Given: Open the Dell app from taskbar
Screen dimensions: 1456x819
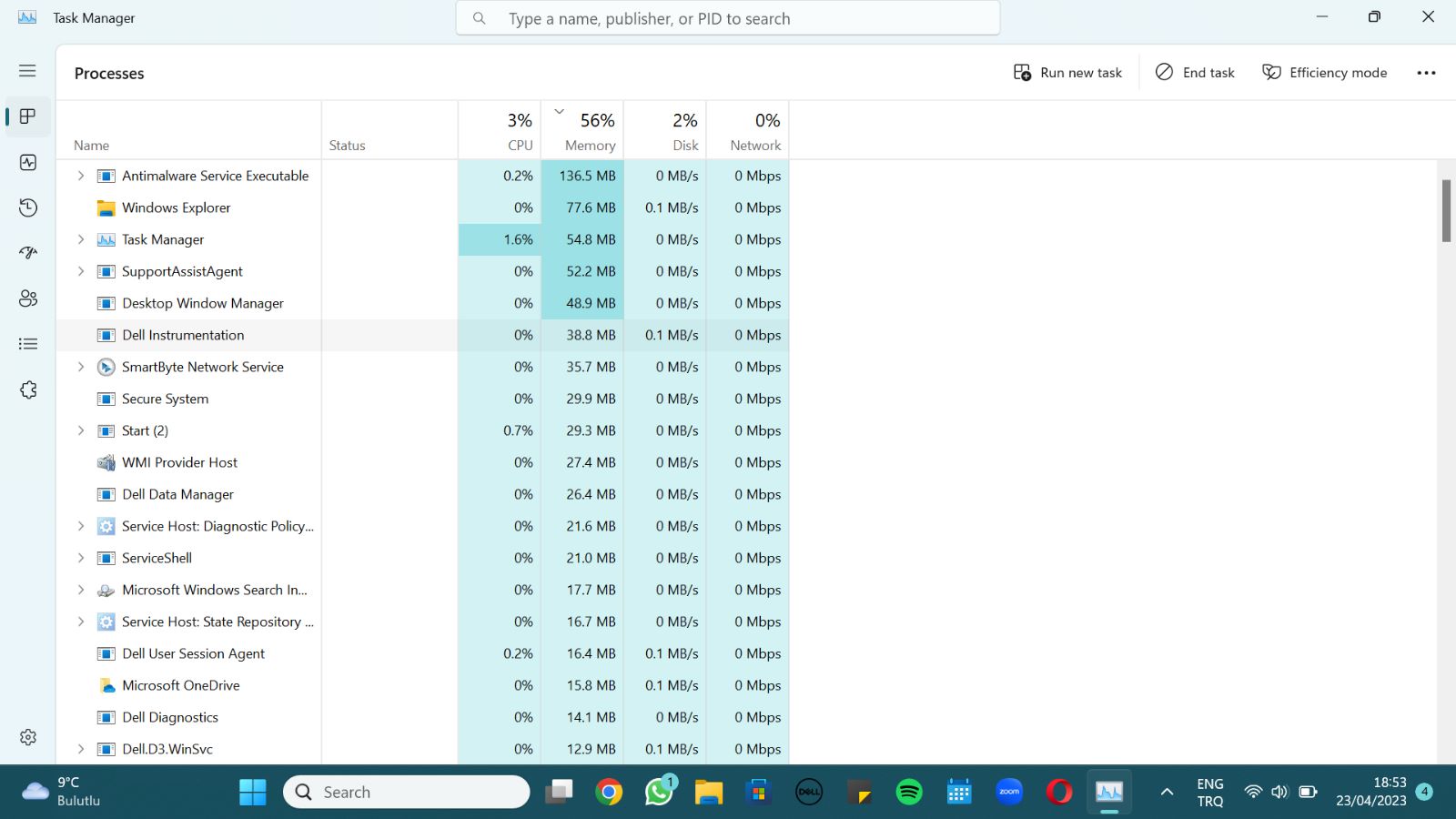Looking at the screenshot, I should coord(809,793).
